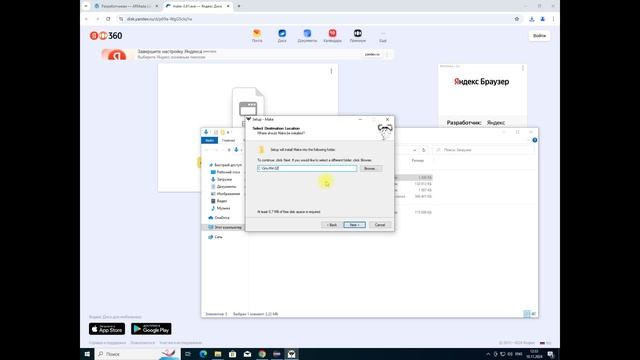This screenshot has width=640, height=360.
Task: Open Explorer address history dropdown
Action: pyautogui.click(x=415, y=150)
